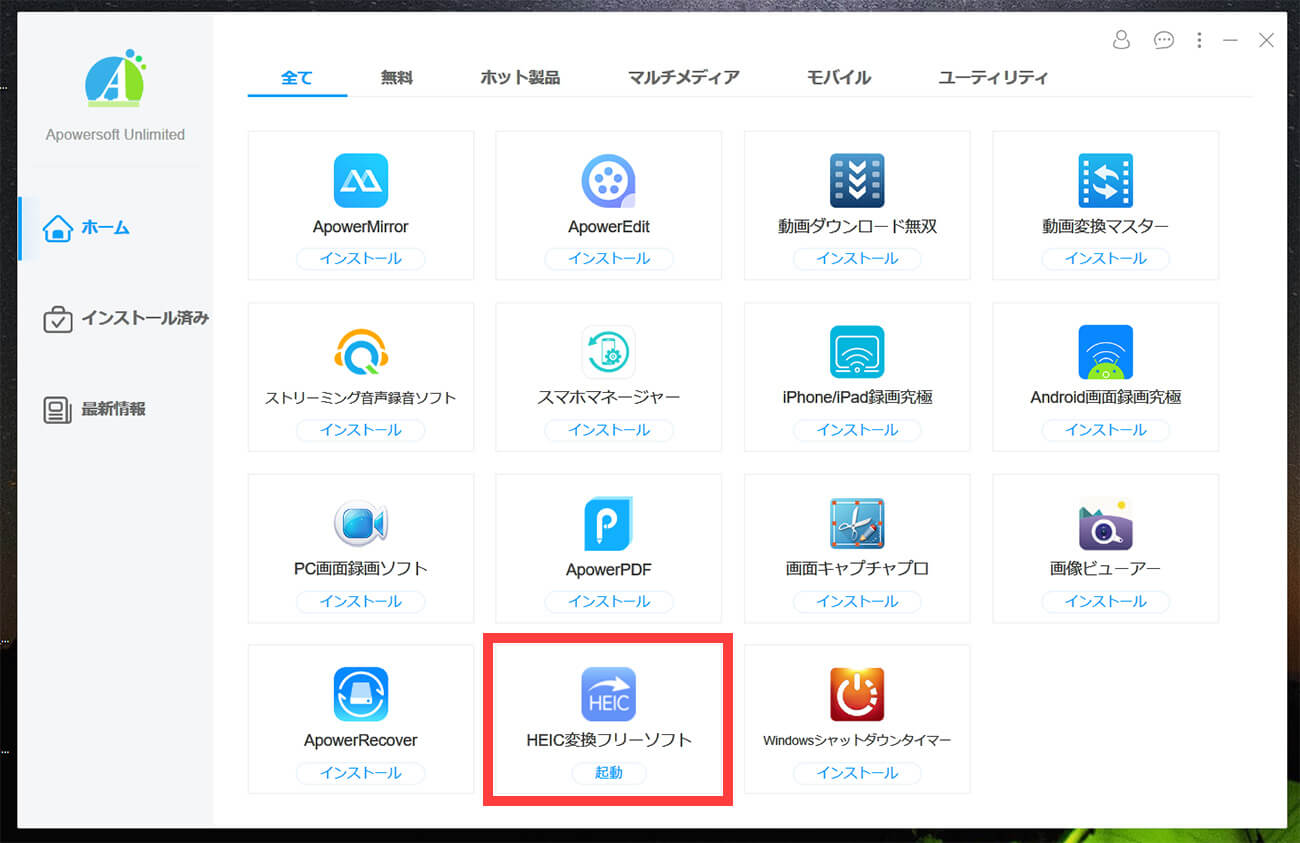This screenshot has height=843, width=1300.
Task: Click the Windowsシャットダウンタイマー power icon
Action: (x=857, y=694)
